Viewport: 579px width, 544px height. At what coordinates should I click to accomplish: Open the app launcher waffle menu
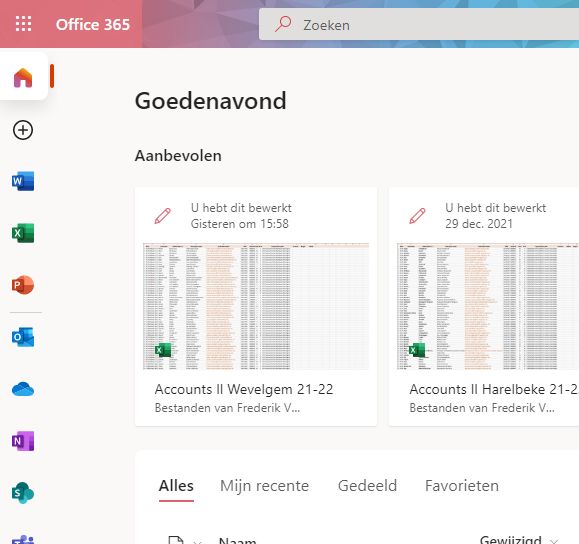click(23, 24)
